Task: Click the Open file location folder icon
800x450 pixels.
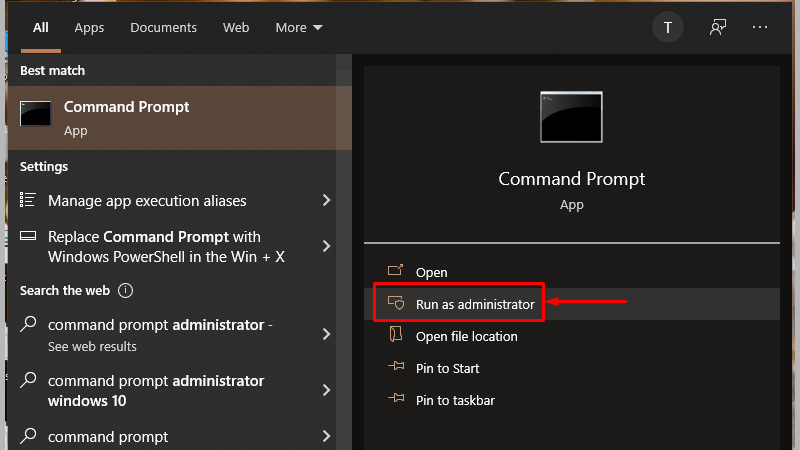Action: pos(395,336)
